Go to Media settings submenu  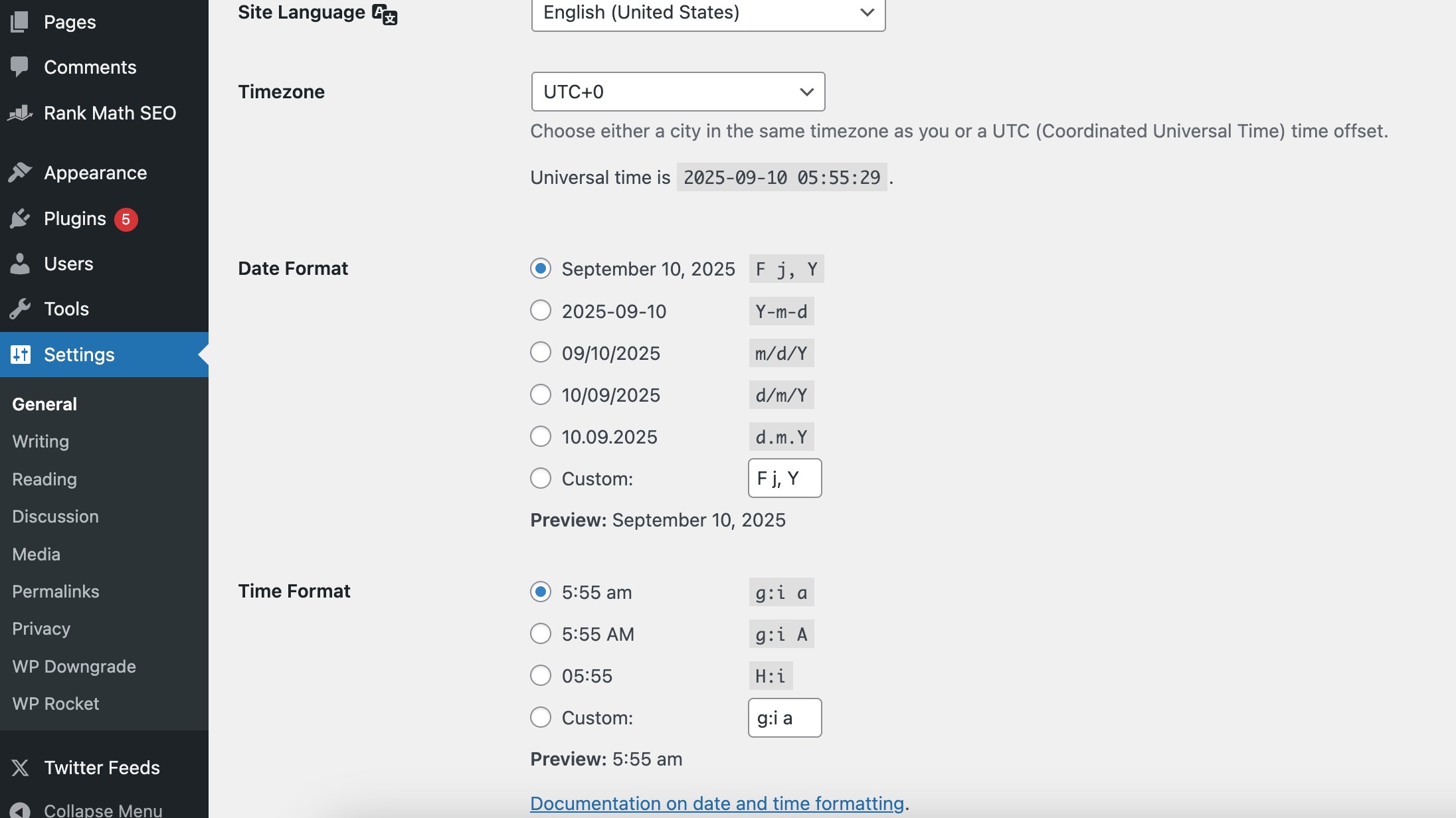point(36,554)
